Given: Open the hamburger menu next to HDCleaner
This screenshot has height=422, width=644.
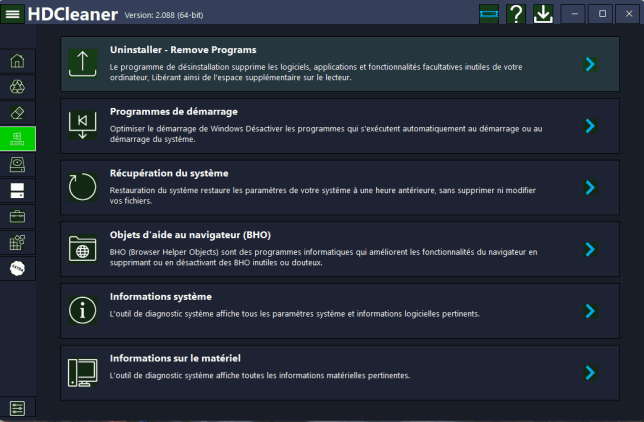Looking at the screenshot, I should click(15, 14).
